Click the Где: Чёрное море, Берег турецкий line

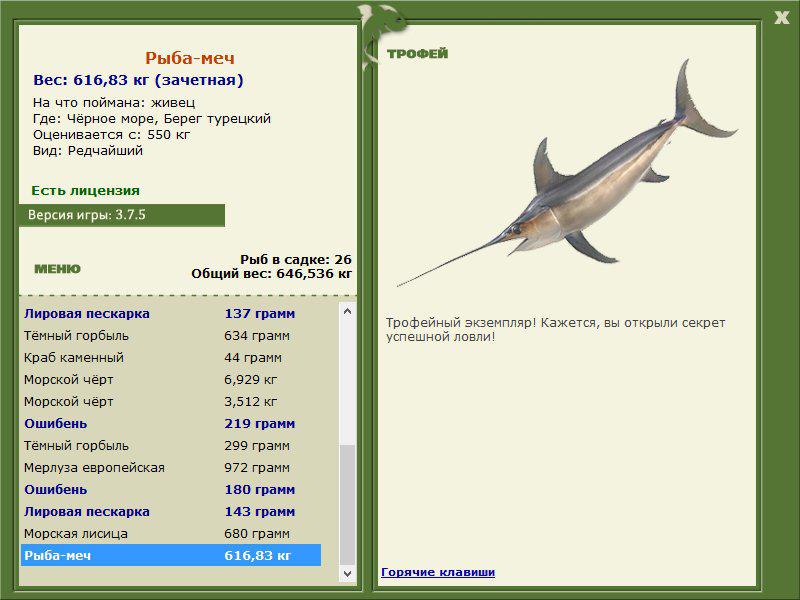[152, 119]
